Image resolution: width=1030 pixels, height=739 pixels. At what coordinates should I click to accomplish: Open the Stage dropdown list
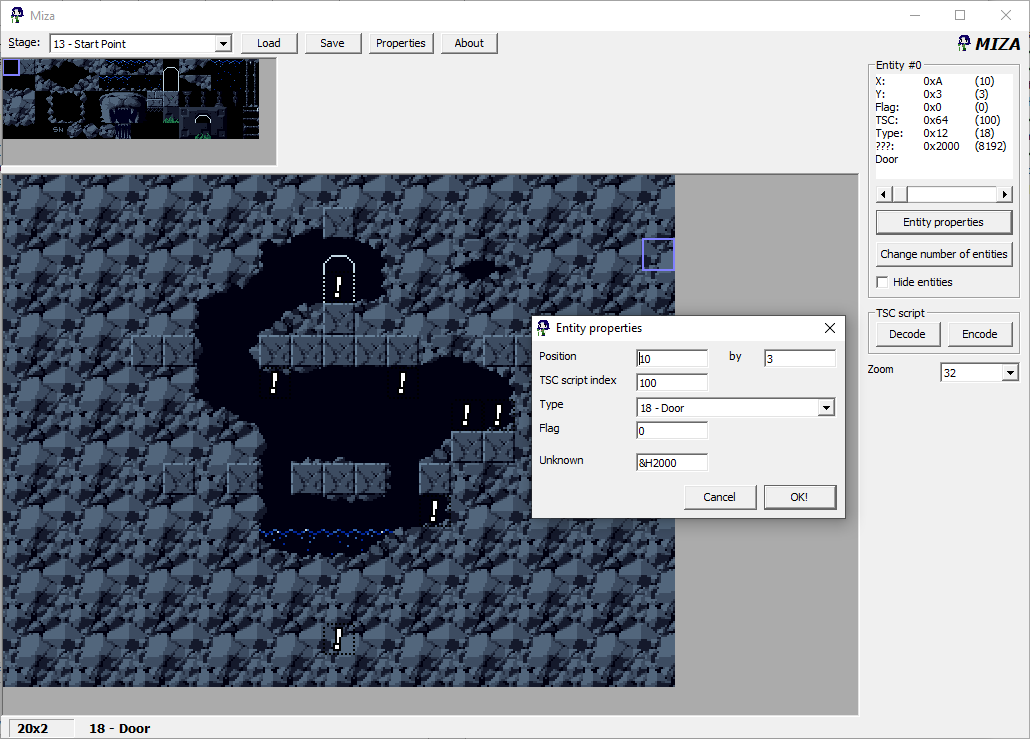tap(223, 44)
